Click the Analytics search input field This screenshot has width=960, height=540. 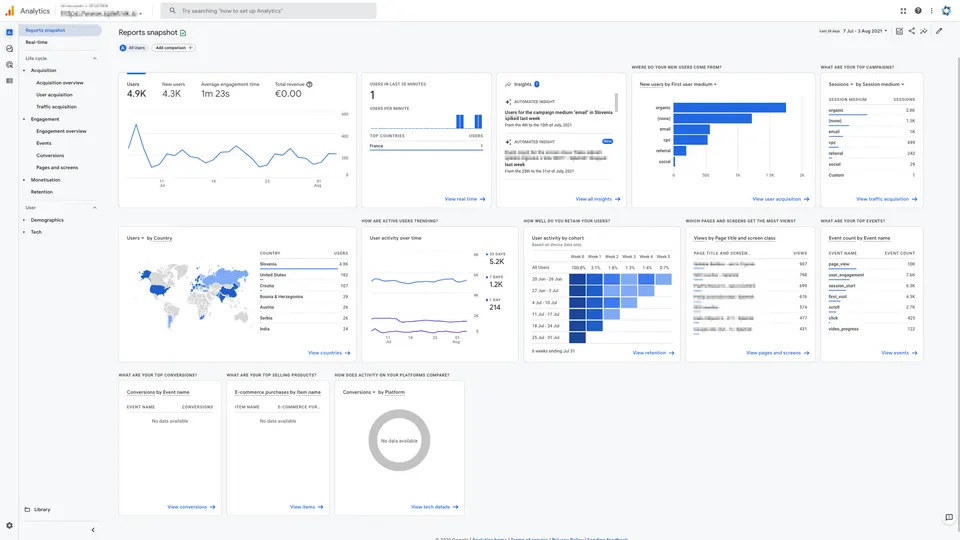click(268, 10)
